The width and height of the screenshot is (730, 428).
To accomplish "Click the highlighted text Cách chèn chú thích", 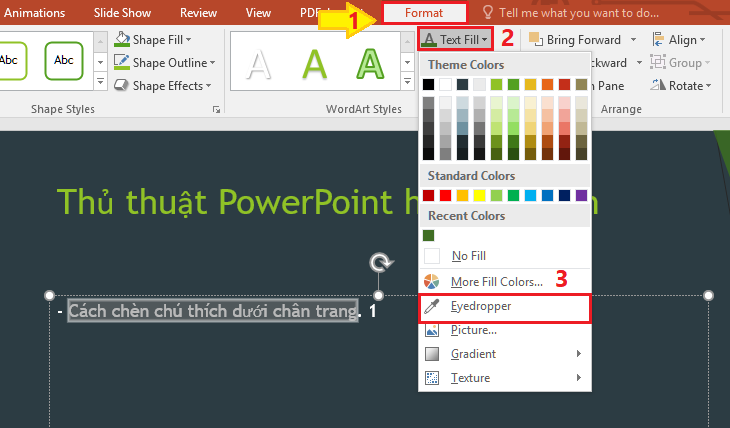I will (213, 311).
